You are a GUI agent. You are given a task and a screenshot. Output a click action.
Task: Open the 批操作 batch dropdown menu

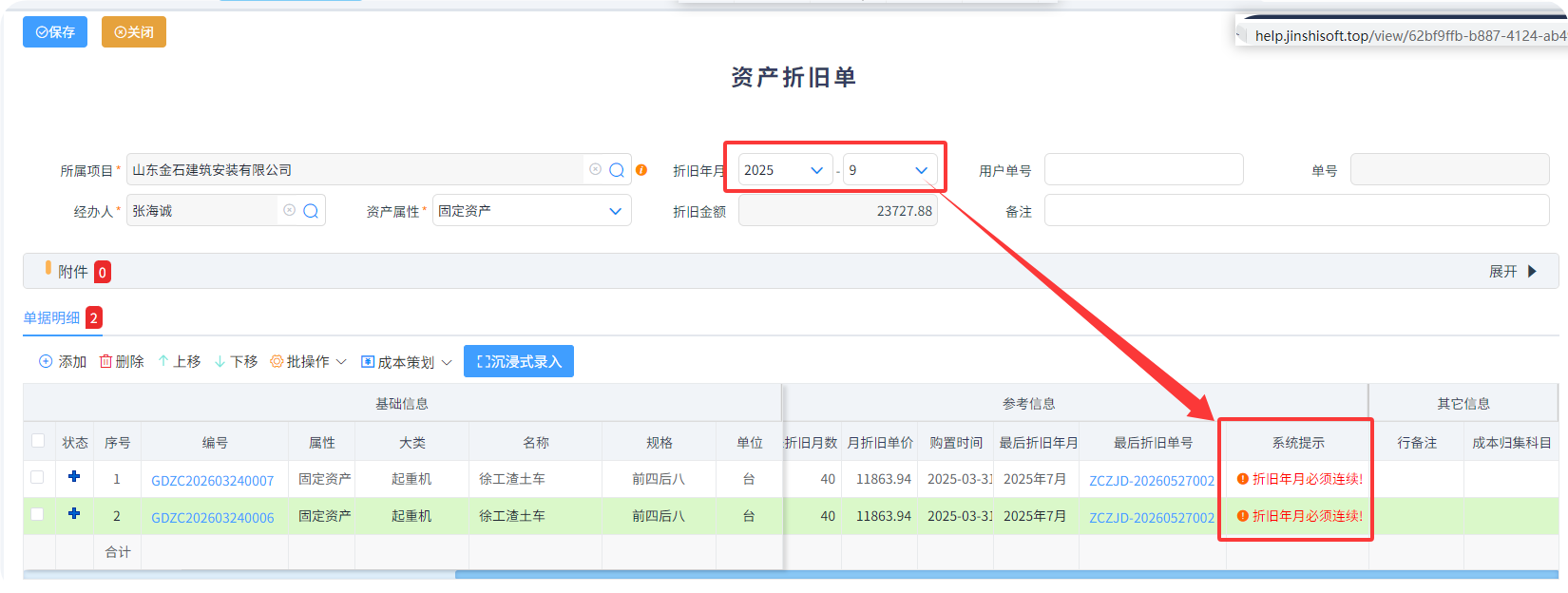(308, 361)
